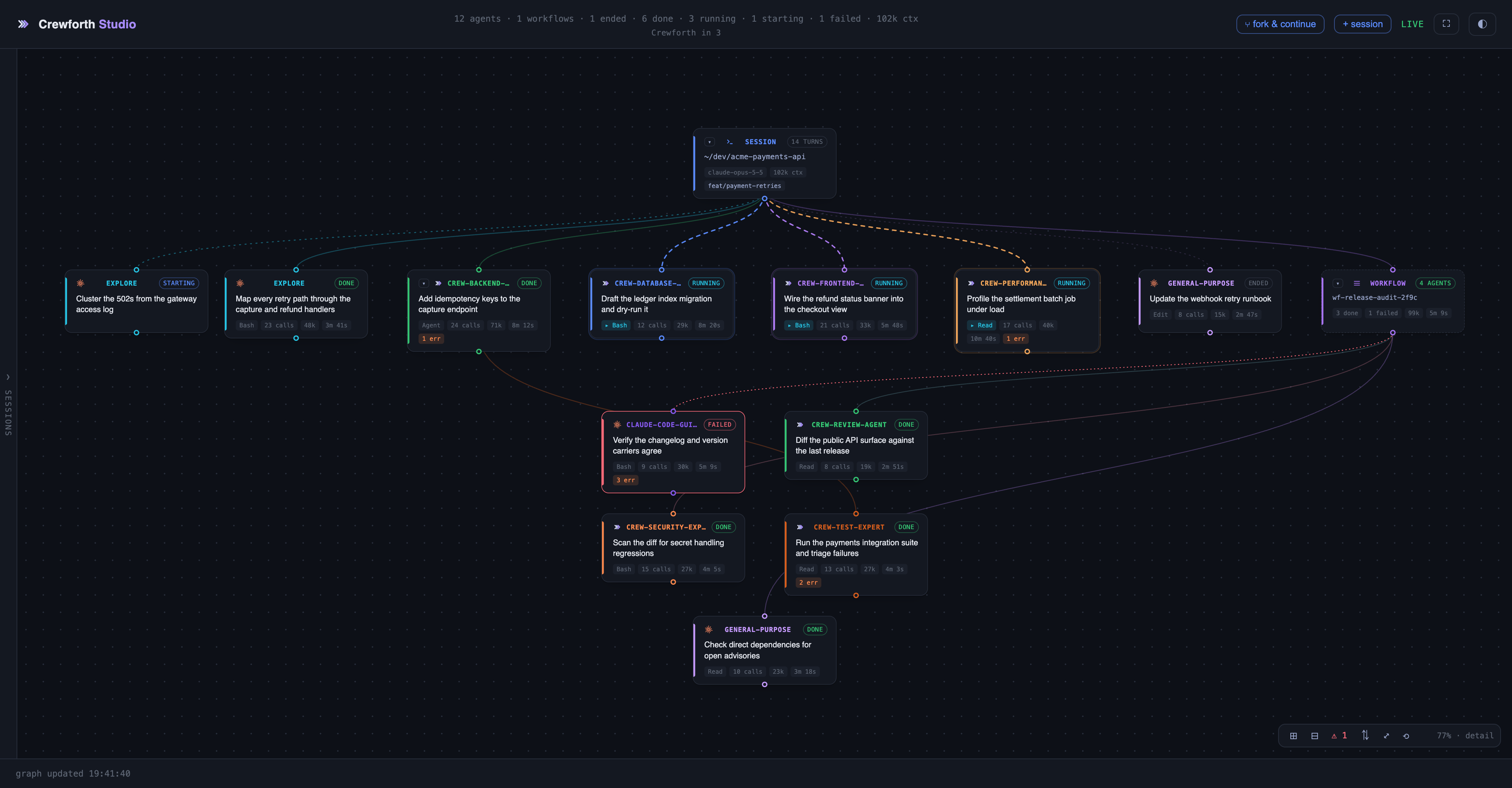Screen dimensions: 1512x788
Task: Toggle the LIVE indicator
Action: coord(1412,24)
